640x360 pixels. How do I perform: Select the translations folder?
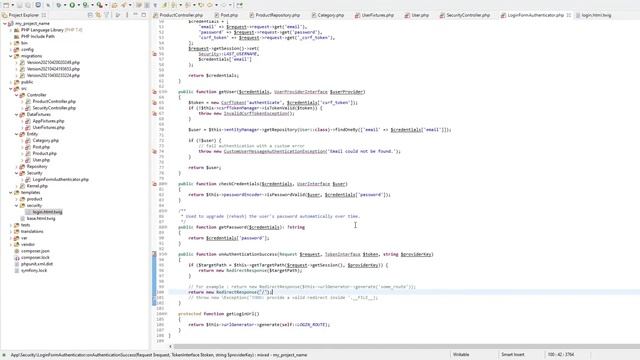coord(32,231)
